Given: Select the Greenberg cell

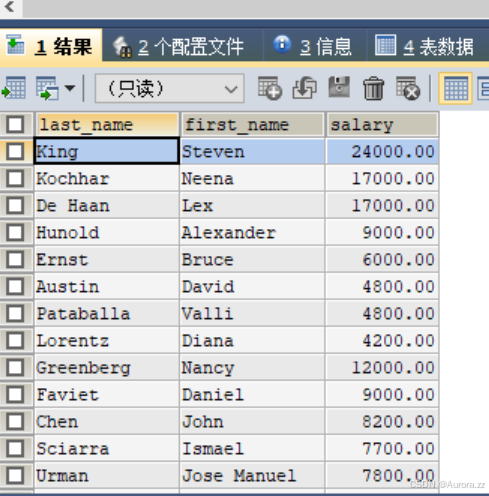Looking at the screenshot, I should 107,368.
